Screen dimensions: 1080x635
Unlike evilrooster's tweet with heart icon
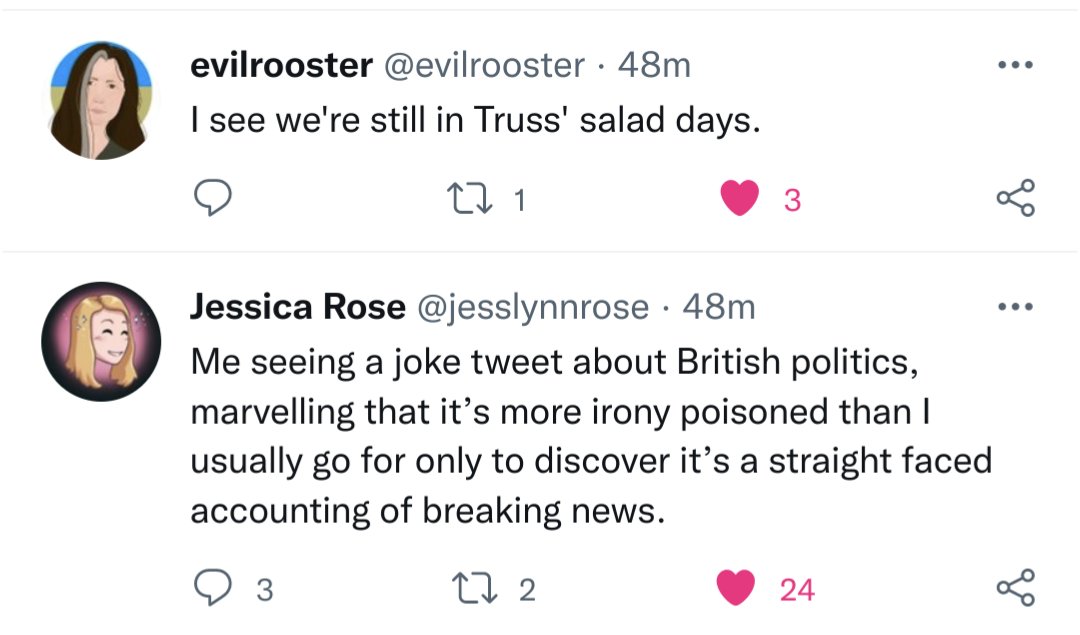click(741, 200)
